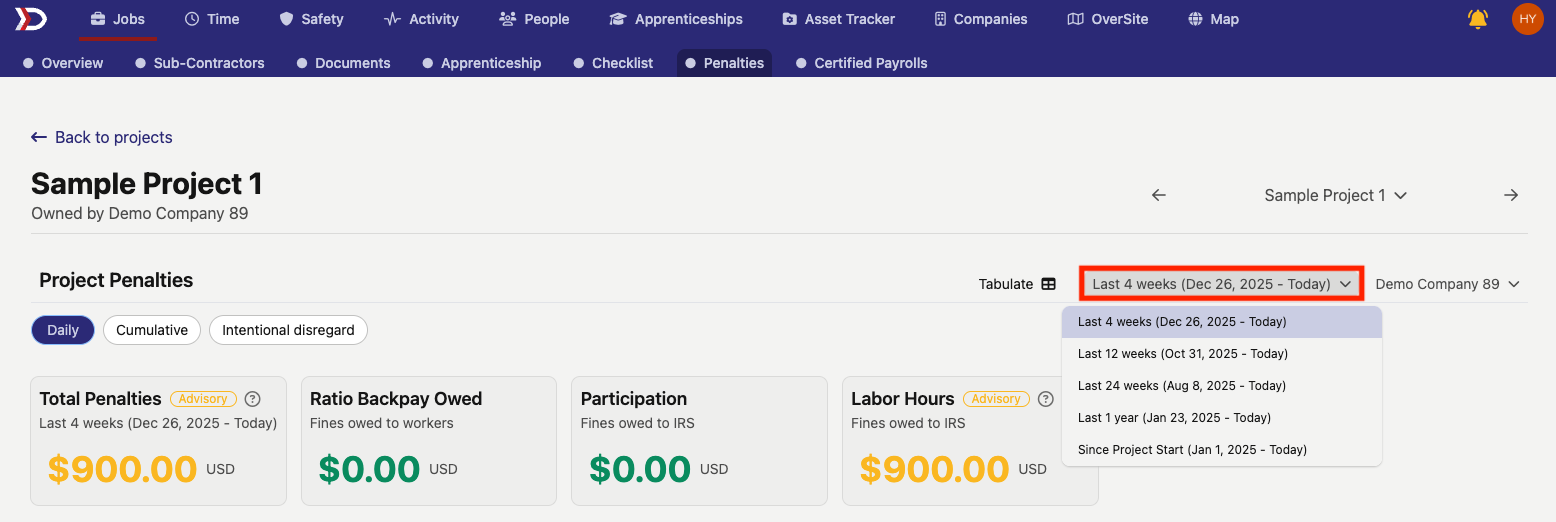Click the help icon beside Total Penalties

click(253, 399)
